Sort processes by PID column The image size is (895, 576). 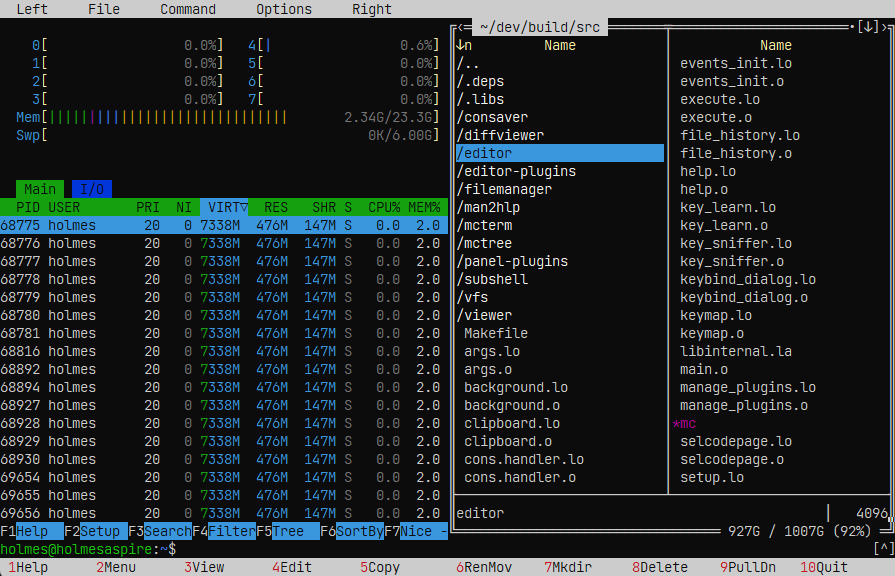[x=27, y=207]
